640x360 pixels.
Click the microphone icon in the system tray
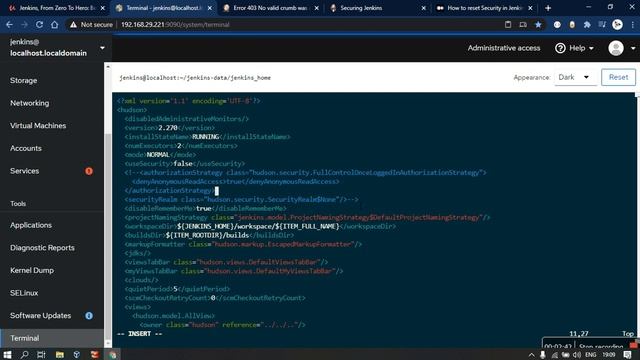click(x=542, y=355)
